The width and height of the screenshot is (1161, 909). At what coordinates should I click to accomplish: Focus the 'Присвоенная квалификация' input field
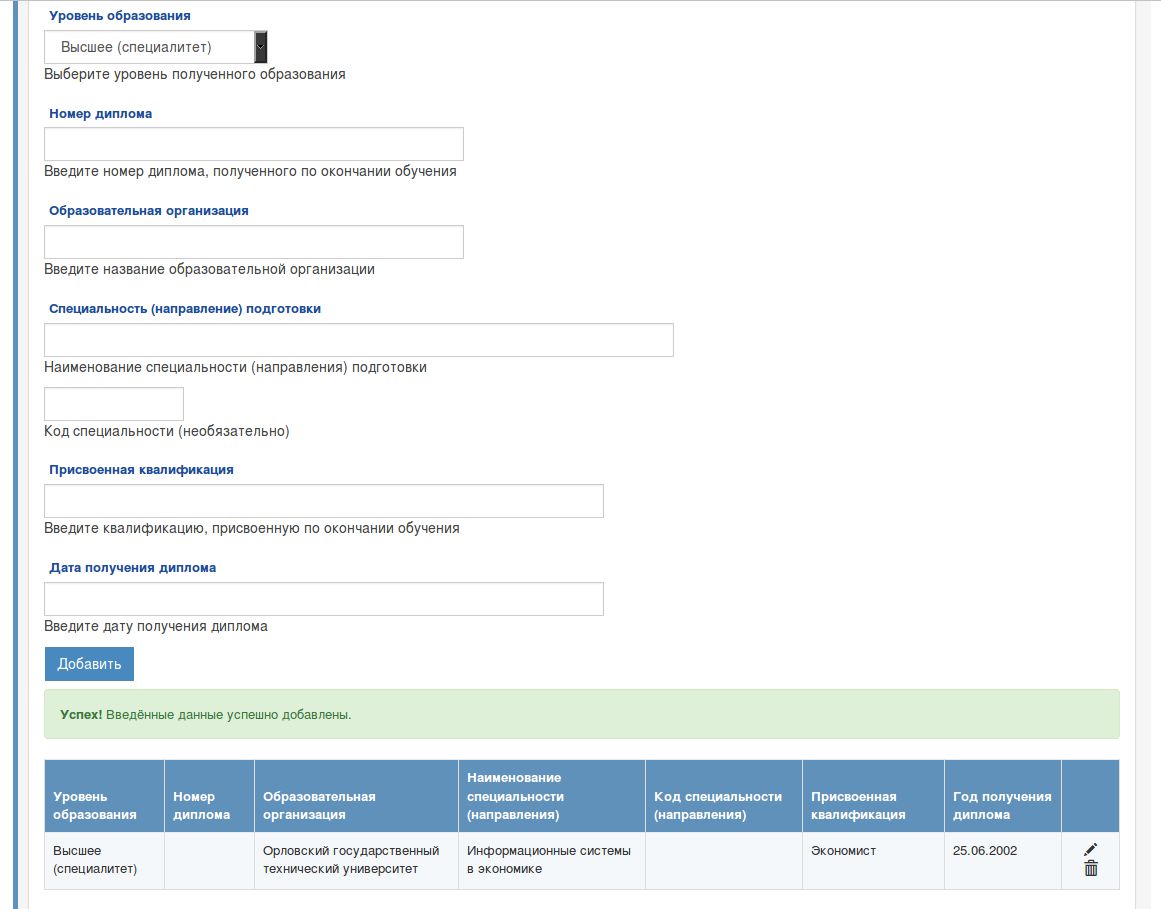click(323, 501)
